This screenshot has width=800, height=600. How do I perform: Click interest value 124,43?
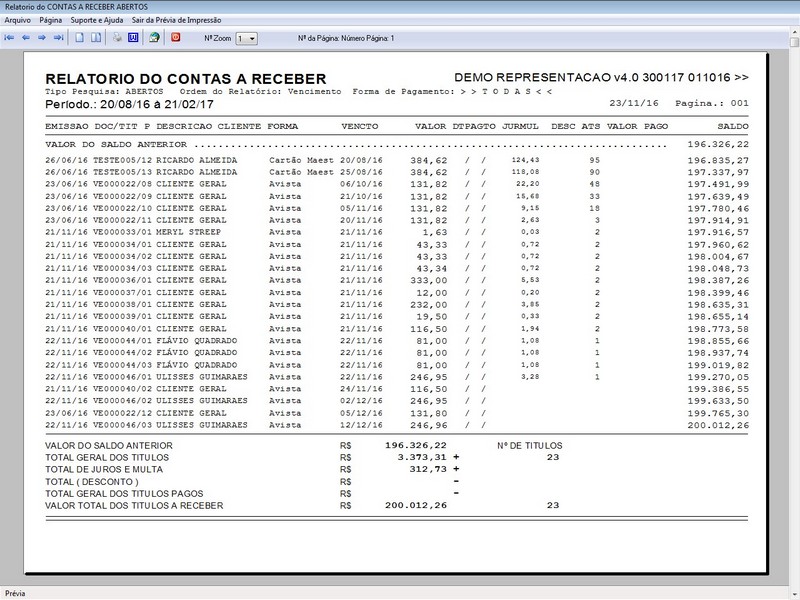tap(526, 160)
